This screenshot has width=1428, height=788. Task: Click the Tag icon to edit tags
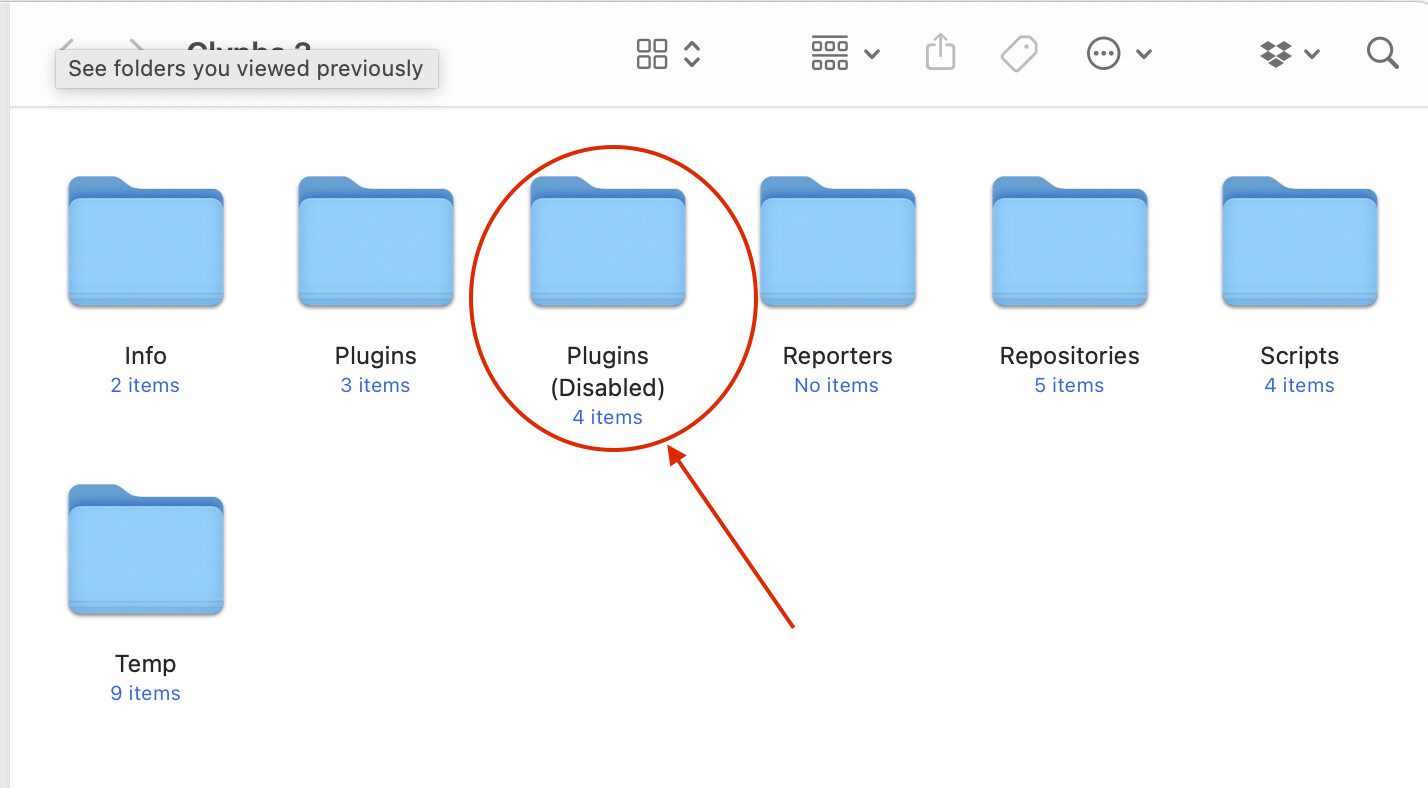pos(1018,54)
